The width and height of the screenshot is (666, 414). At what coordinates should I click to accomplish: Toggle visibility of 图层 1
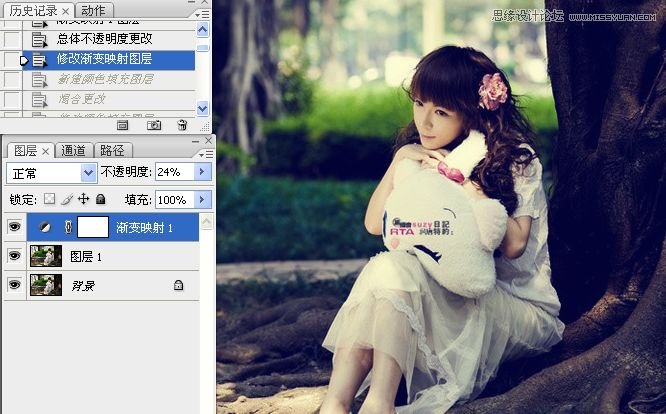click(14, 257)
